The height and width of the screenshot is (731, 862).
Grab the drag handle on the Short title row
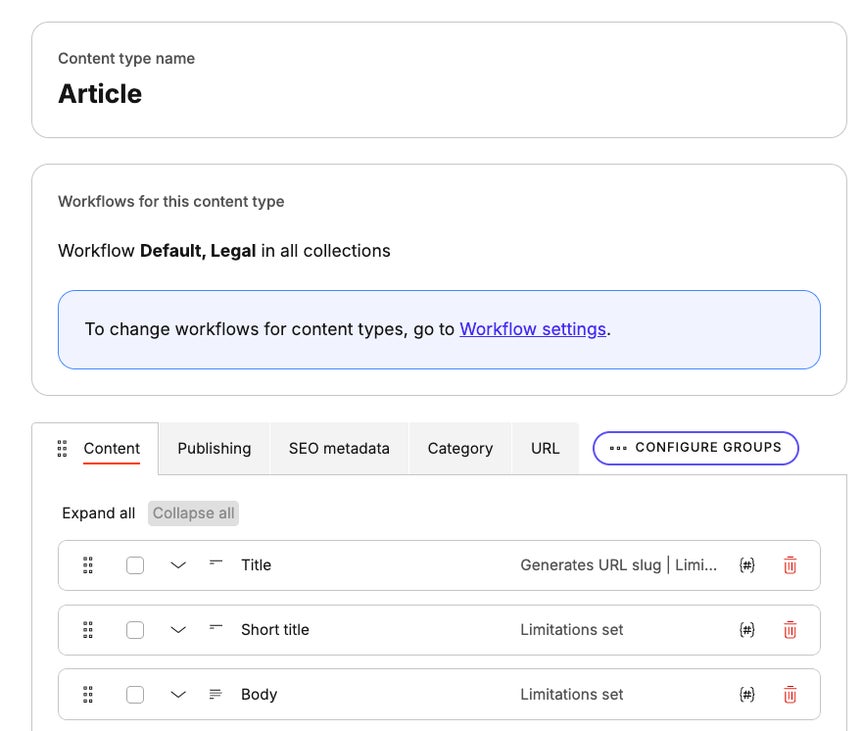(x=87, y=630)
